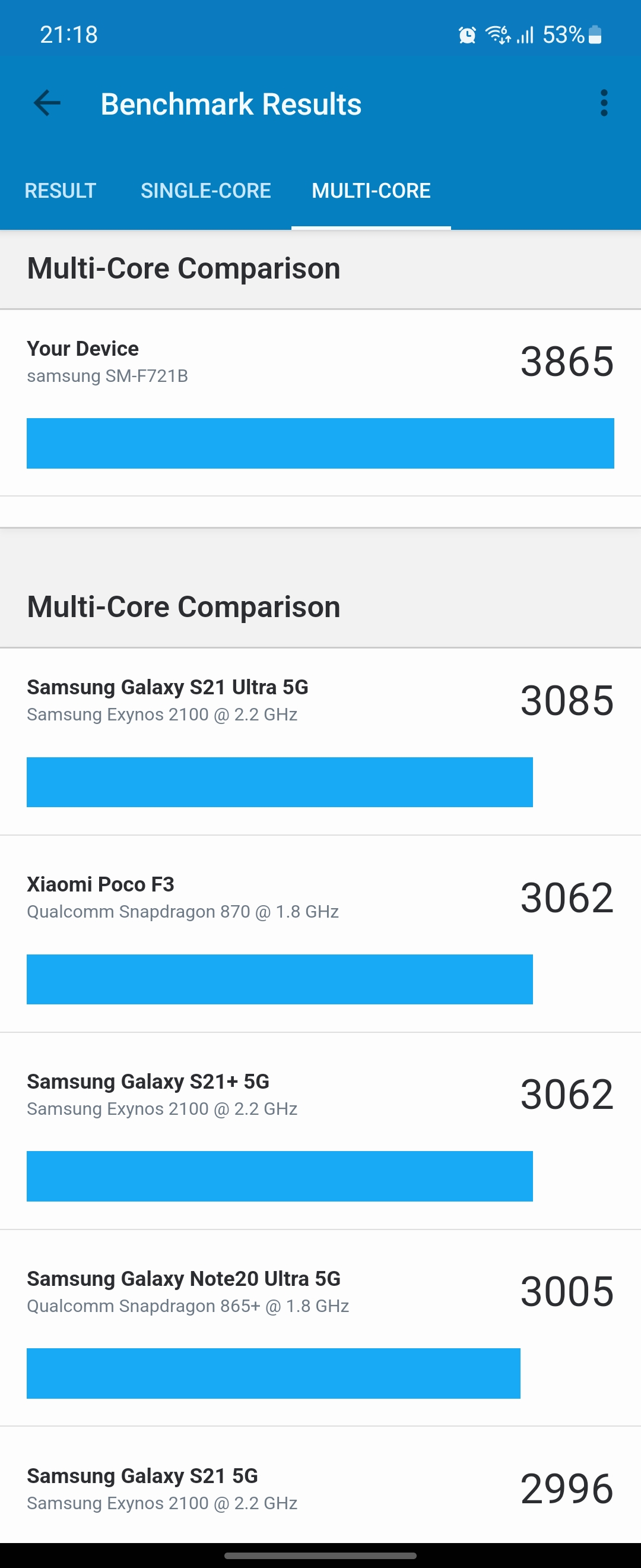Open the three-dot overflow menu

[603, 103]
